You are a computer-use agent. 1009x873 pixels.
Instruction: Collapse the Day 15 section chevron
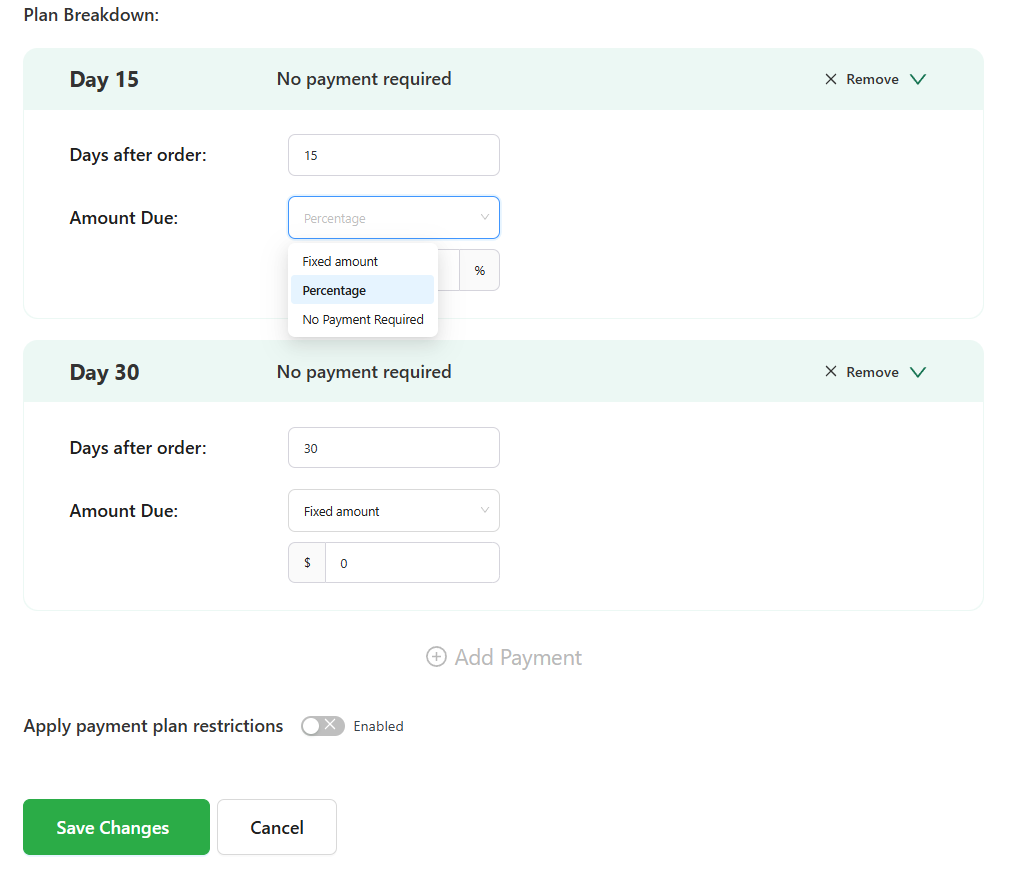(918, 79)
